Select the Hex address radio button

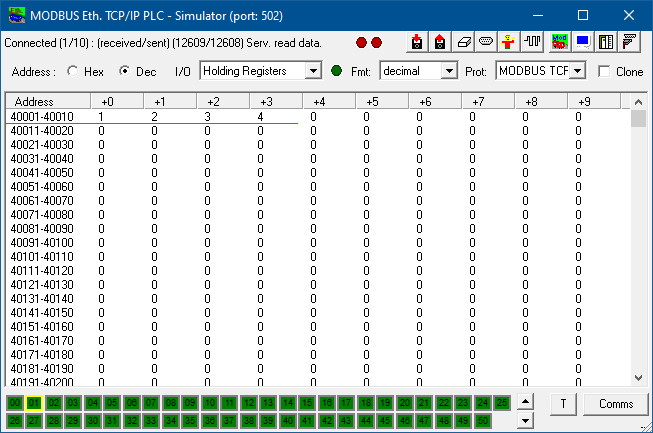click(x=73, y=71)
